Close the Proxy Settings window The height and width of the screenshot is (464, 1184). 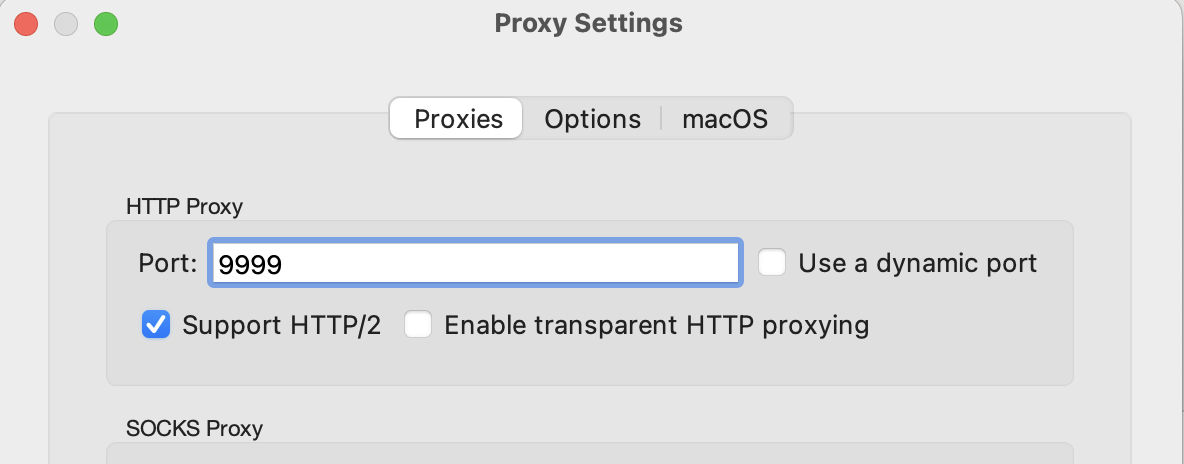coord(26,23)
